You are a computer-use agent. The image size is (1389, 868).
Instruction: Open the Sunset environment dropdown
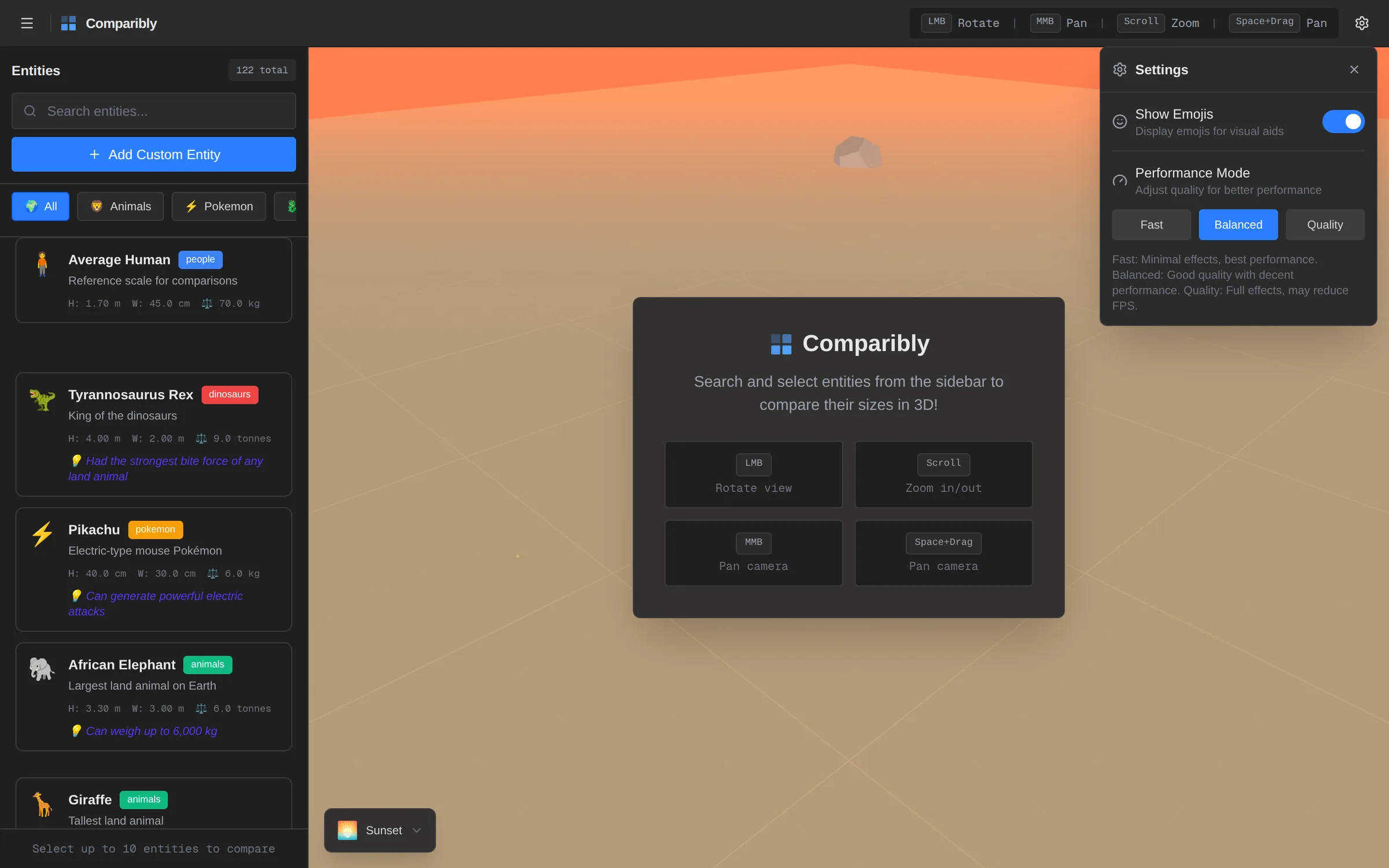(380, 830)
